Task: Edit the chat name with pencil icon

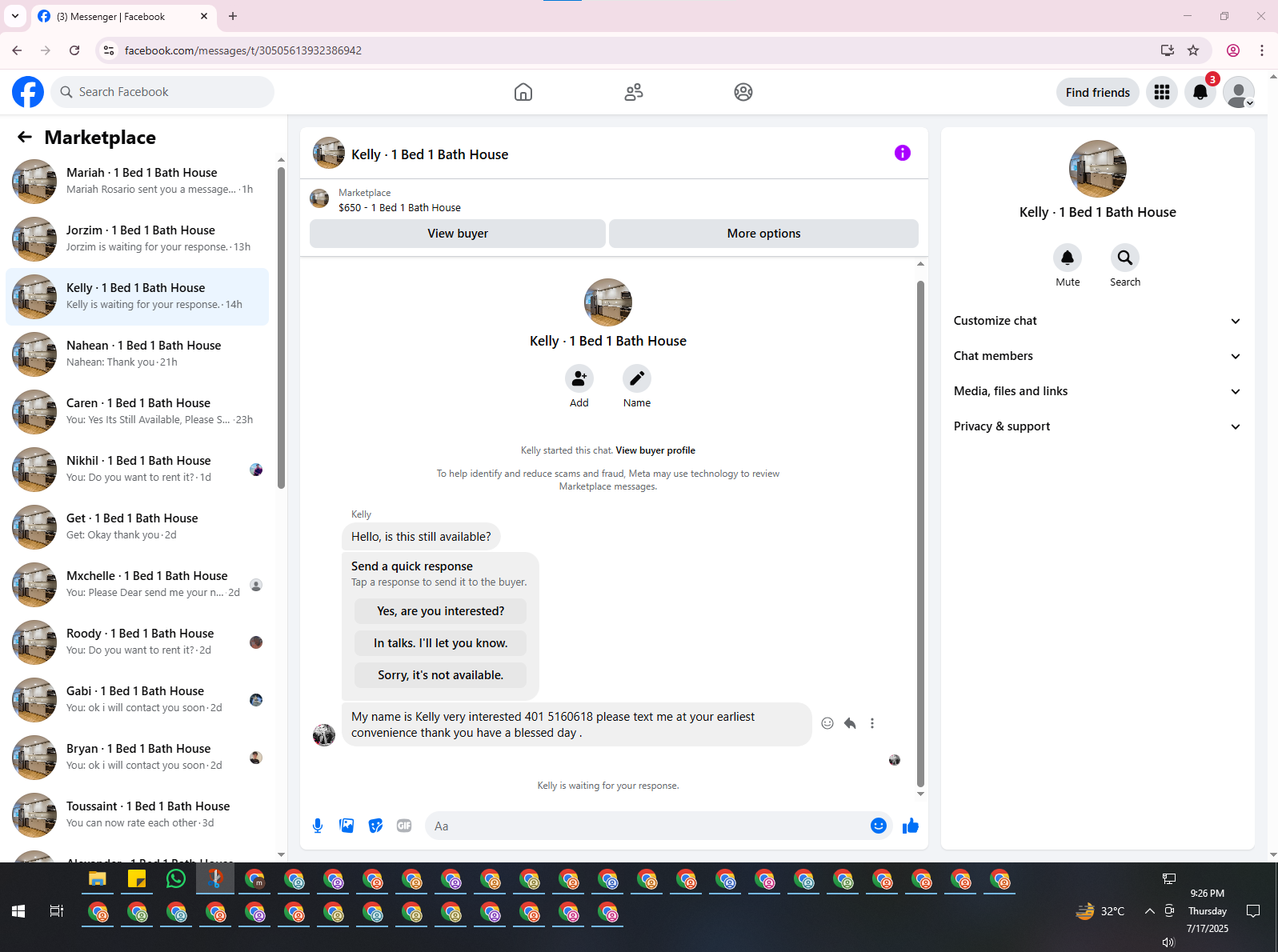Action: (637, 378)
